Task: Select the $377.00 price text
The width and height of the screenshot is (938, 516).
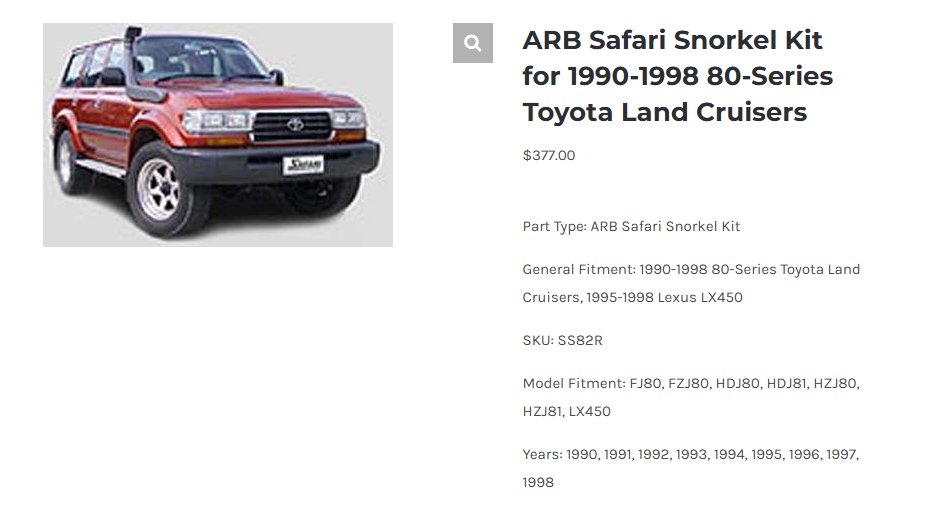Action: (549, 155)
